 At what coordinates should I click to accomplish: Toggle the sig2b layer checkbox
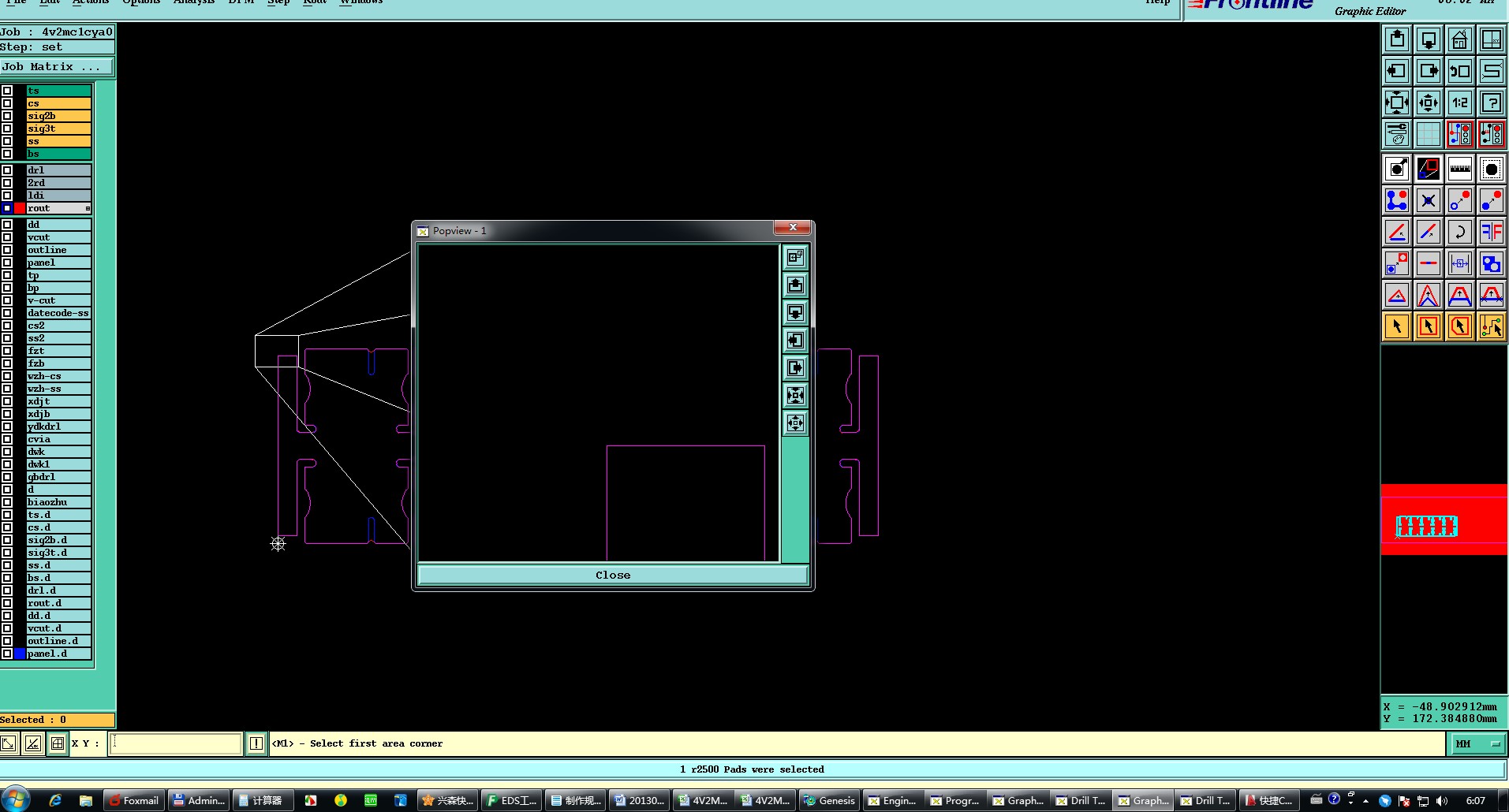[x=7, y=116]
